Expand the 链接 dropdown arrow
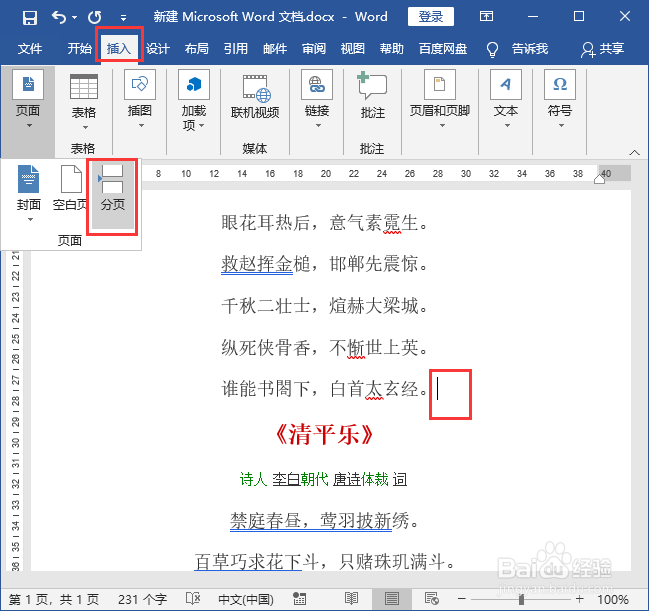 318,125
